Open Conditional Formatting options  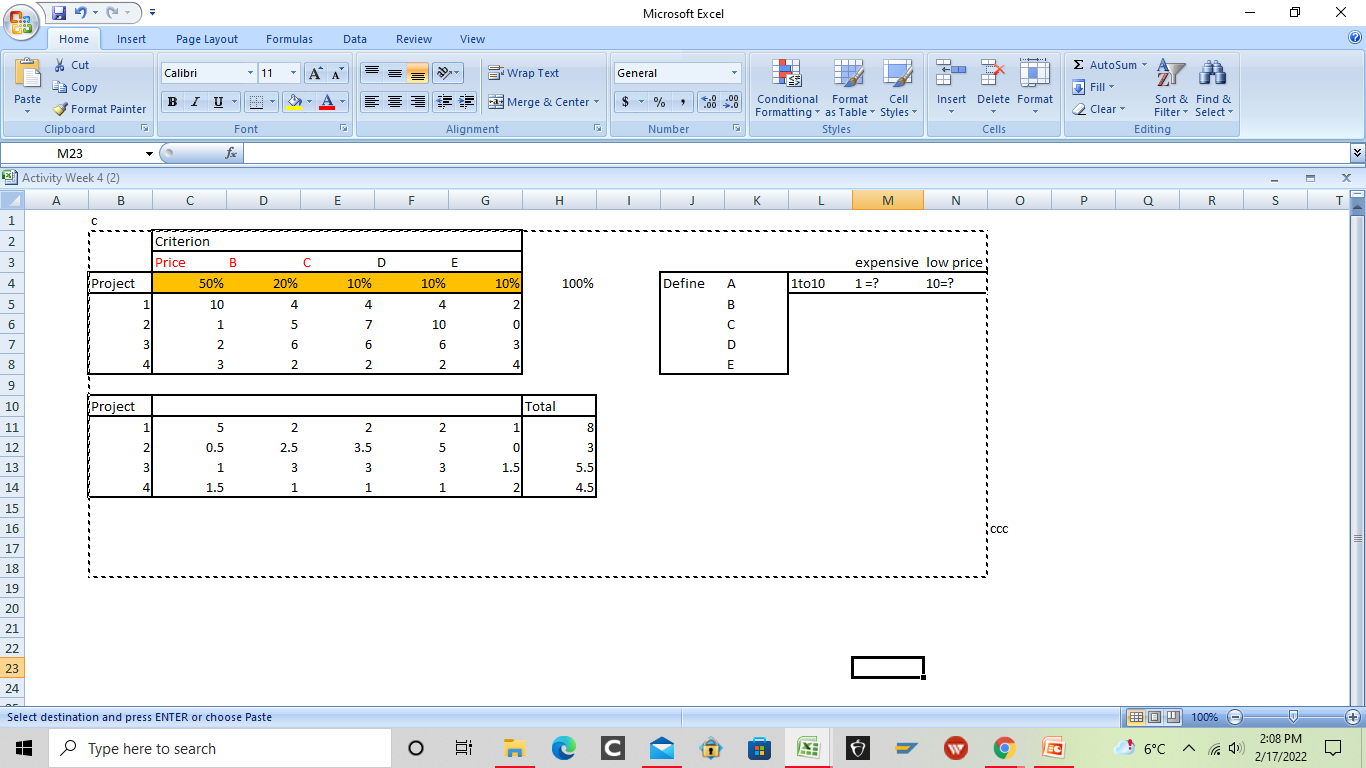pos(786,90)
